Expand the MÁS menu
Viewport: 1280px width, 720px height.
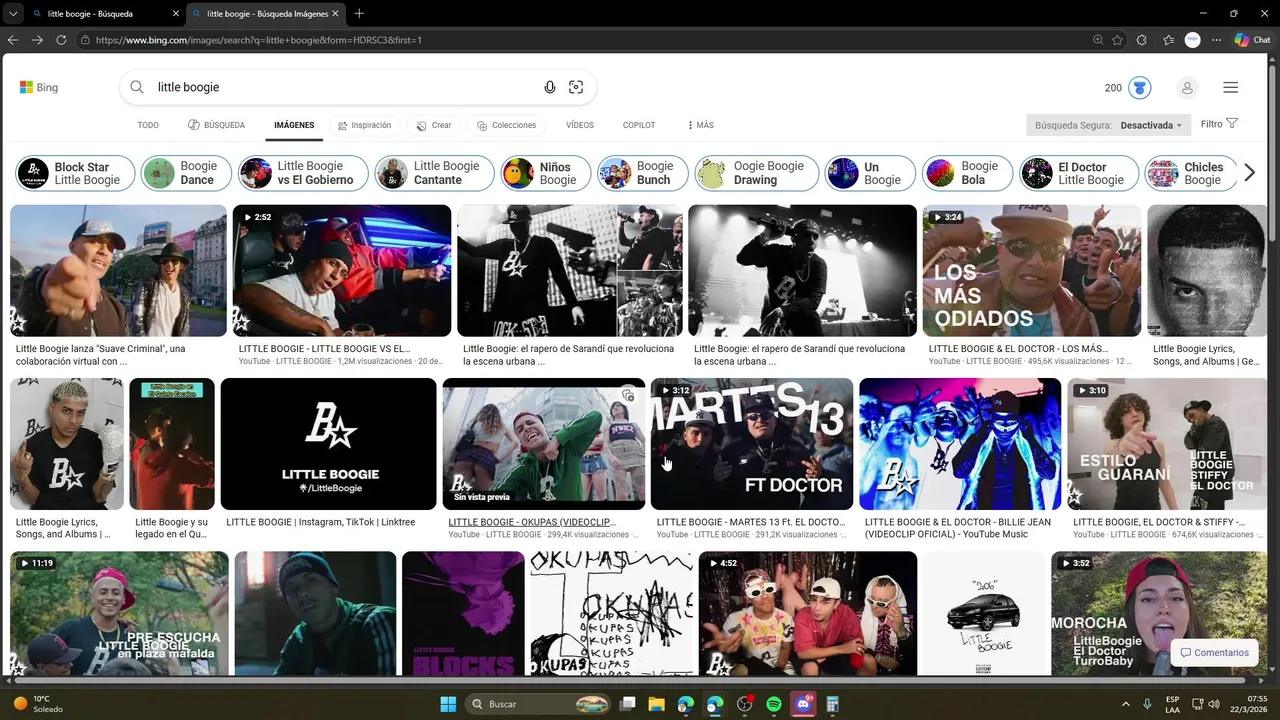pyautogui.click(x=700, y=125)
